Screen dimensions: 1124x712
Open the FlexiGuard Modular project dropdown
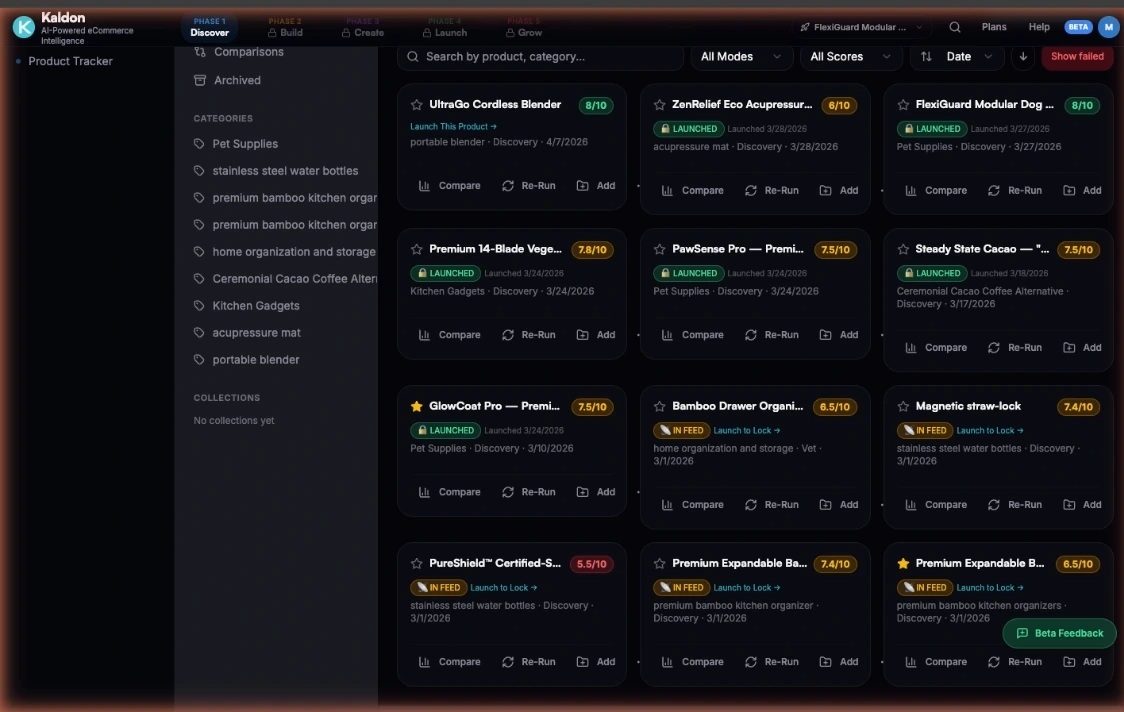[x=862, y=27]
